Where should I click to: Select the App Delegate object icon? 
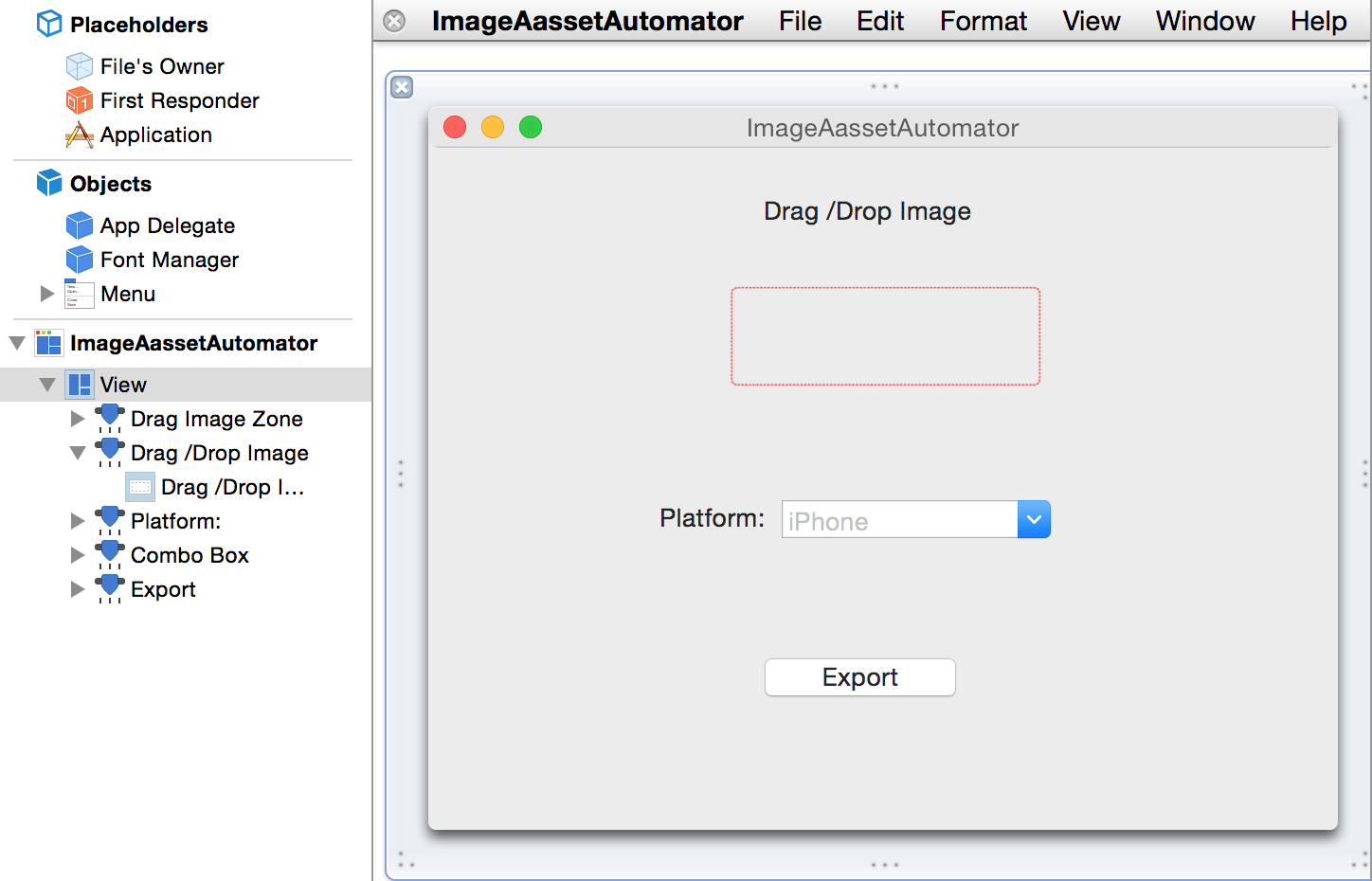point(78,225)
